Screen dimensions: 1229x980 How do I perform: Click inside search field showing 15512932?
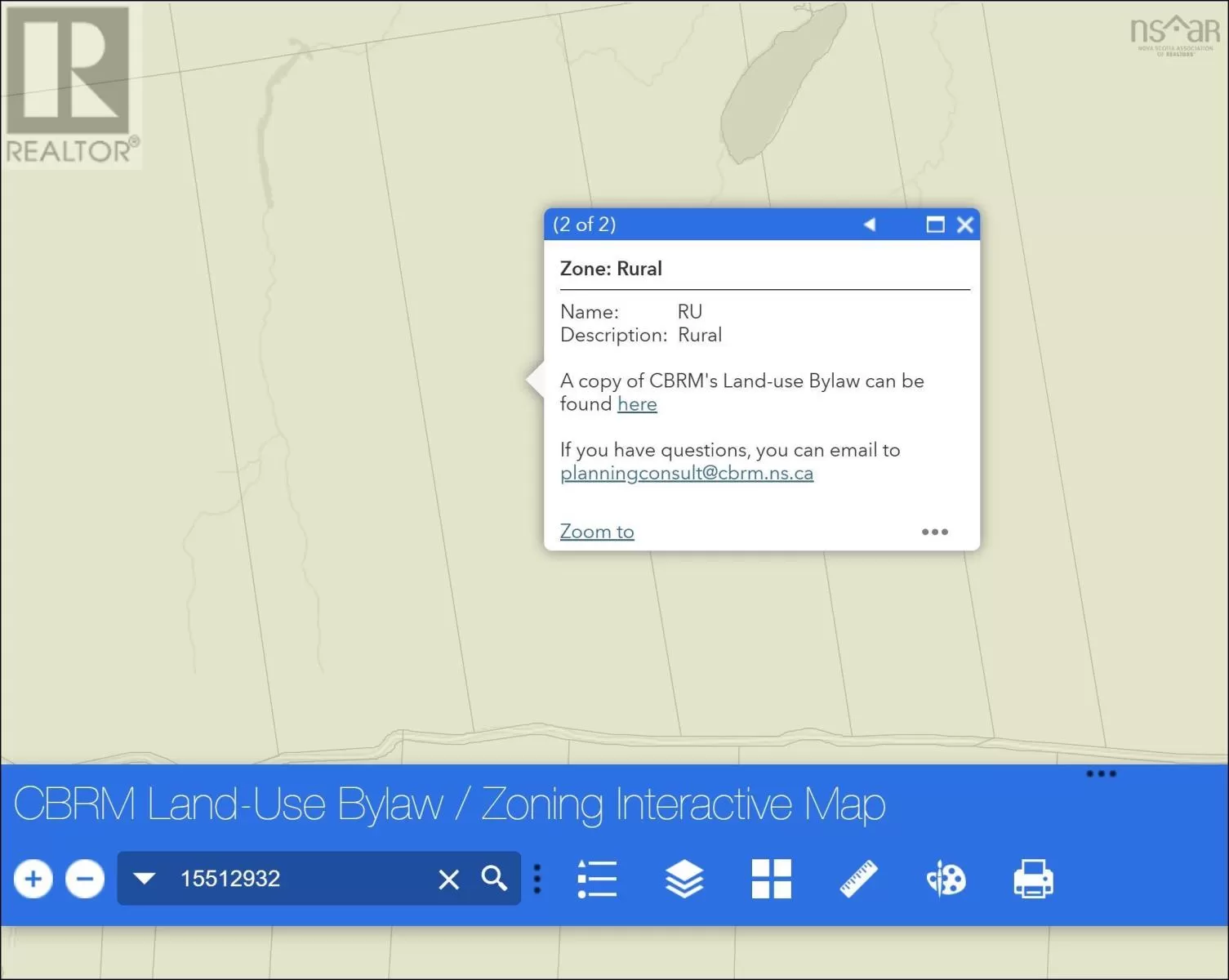coord(294,879)
